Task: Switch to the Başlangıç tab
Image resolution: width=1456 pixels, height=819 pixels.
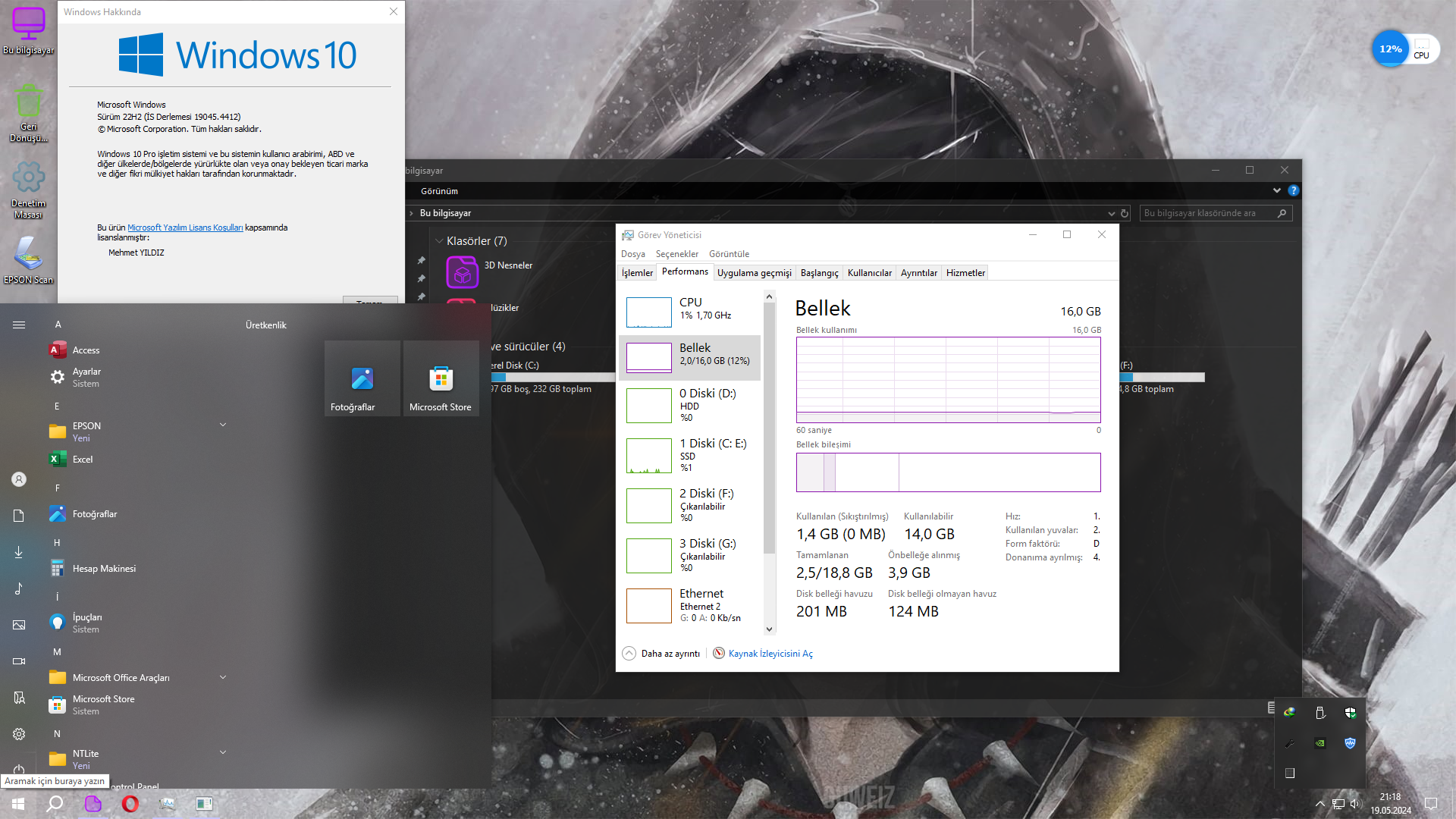Action: pyautogui.click(x=820, y=273)
